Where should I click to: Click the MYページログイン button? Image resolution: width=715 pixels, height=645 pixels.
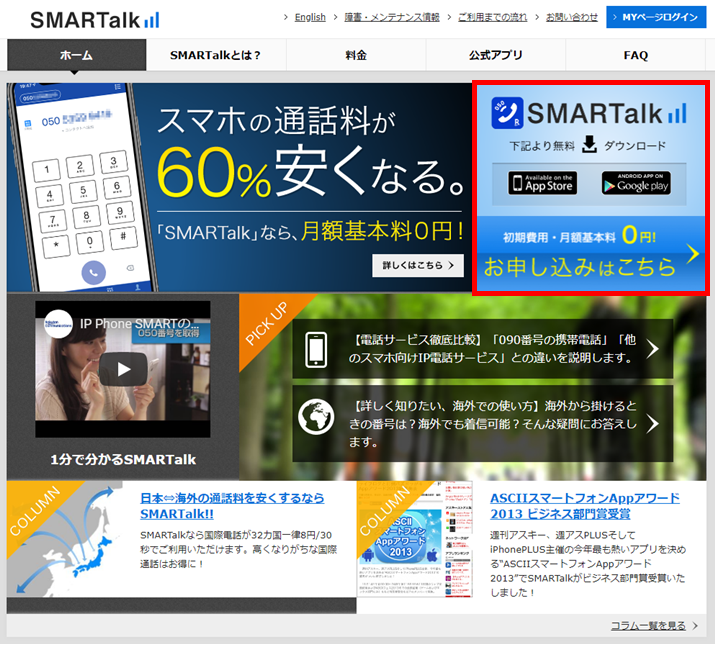[x=656, y=17]
